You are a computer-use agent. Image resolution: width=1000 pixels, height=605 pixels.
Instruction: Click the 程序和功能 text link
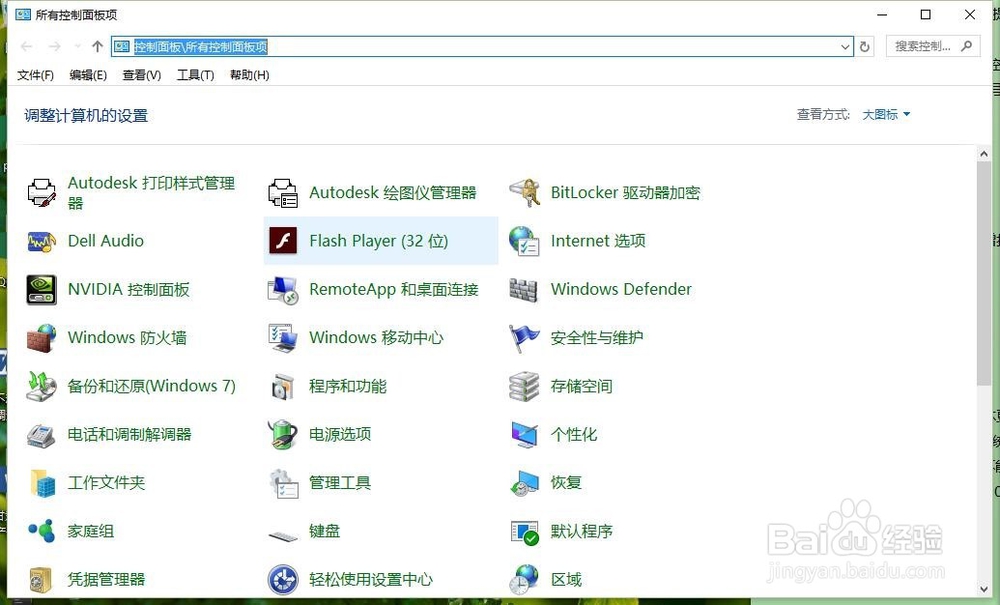tap(348, 386)
